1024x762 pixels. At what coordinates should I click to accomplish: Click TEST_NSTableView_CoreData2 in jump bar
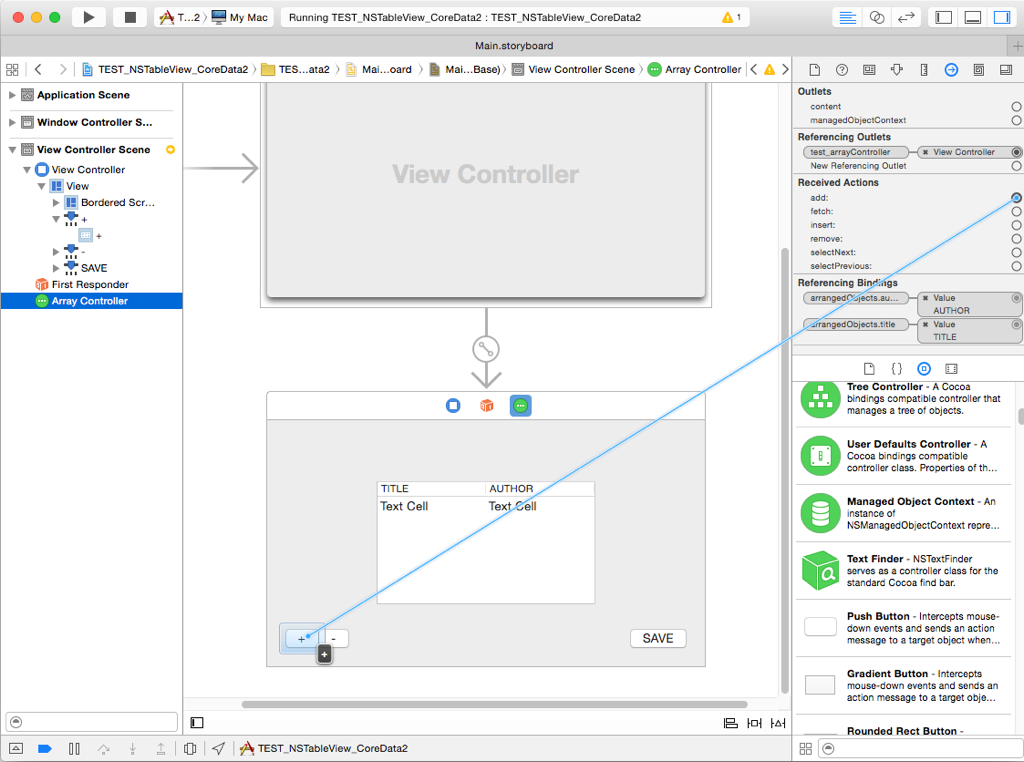point(165,69)
